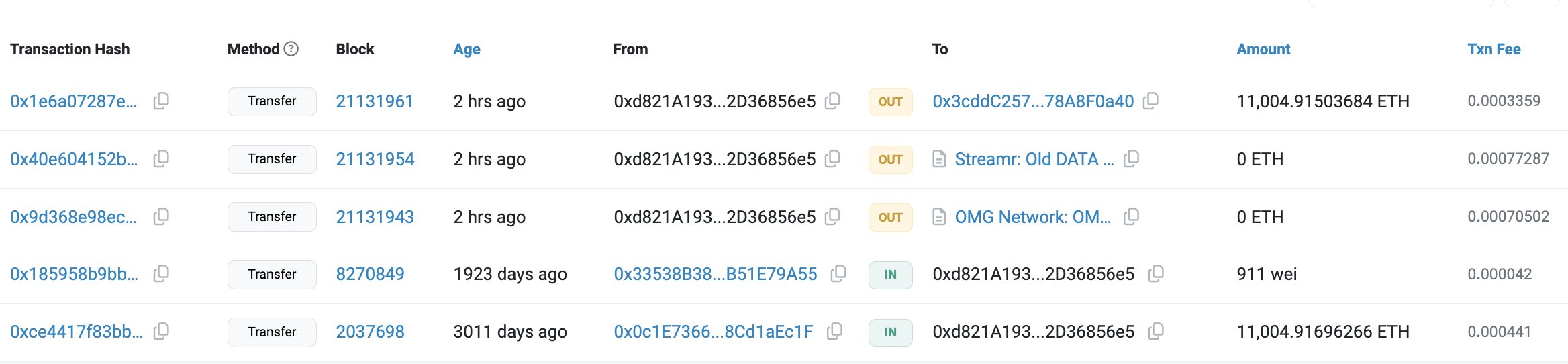
Task: Copy From address in block 21131961 row
Action: coord(832,101)
